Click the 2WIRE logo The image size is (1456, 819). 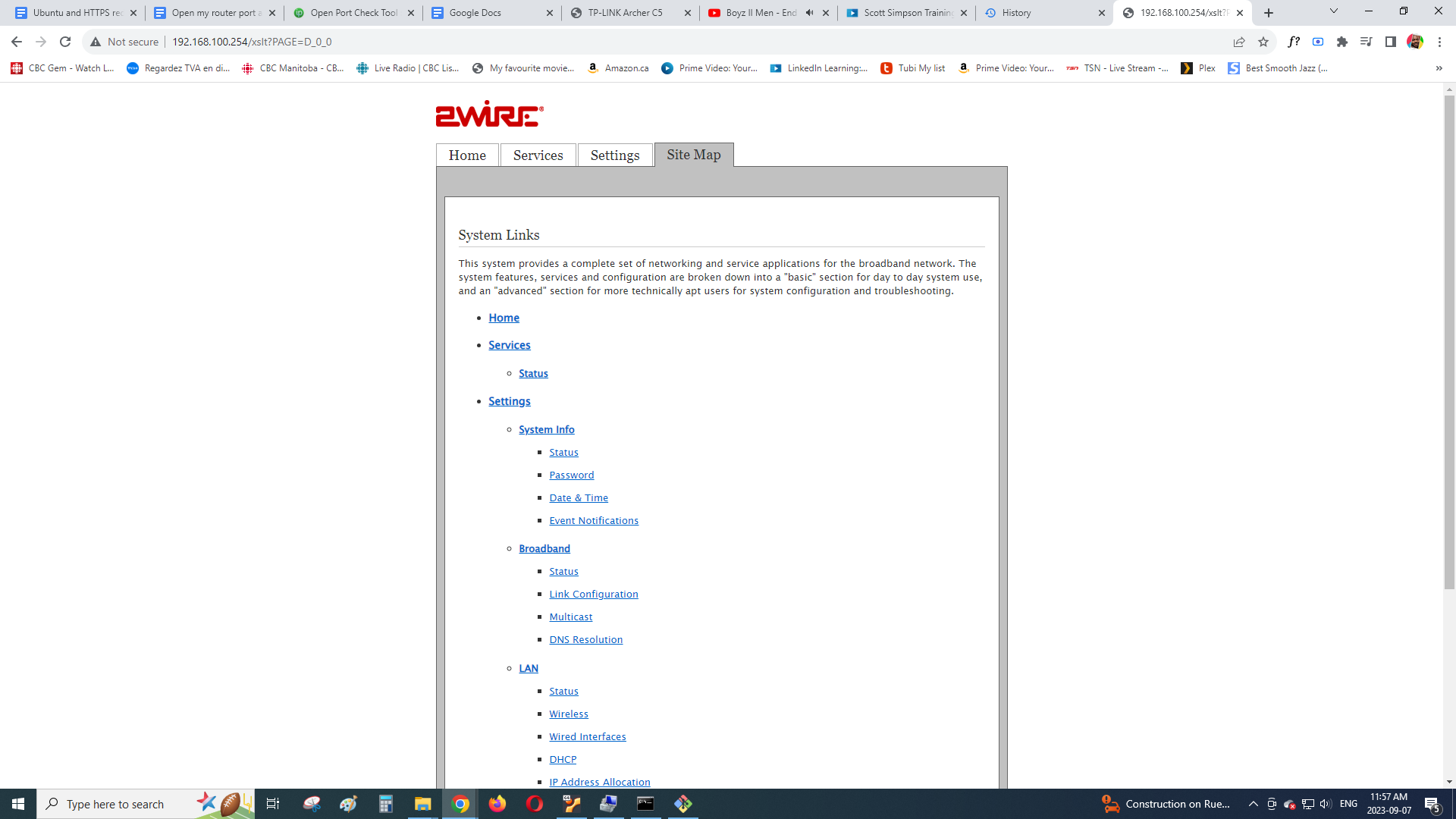[x=489, y=115]
